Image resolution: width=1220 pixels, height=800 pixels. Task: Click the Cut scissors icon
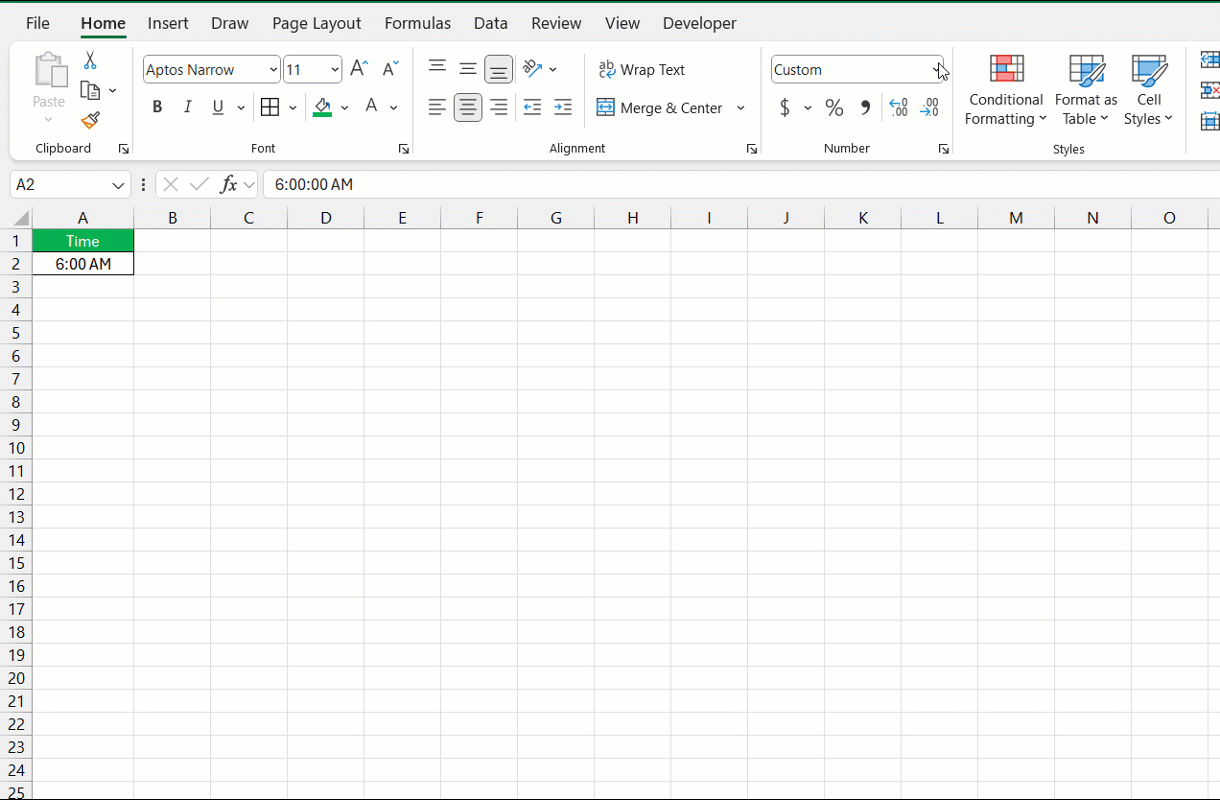[90, 61]
